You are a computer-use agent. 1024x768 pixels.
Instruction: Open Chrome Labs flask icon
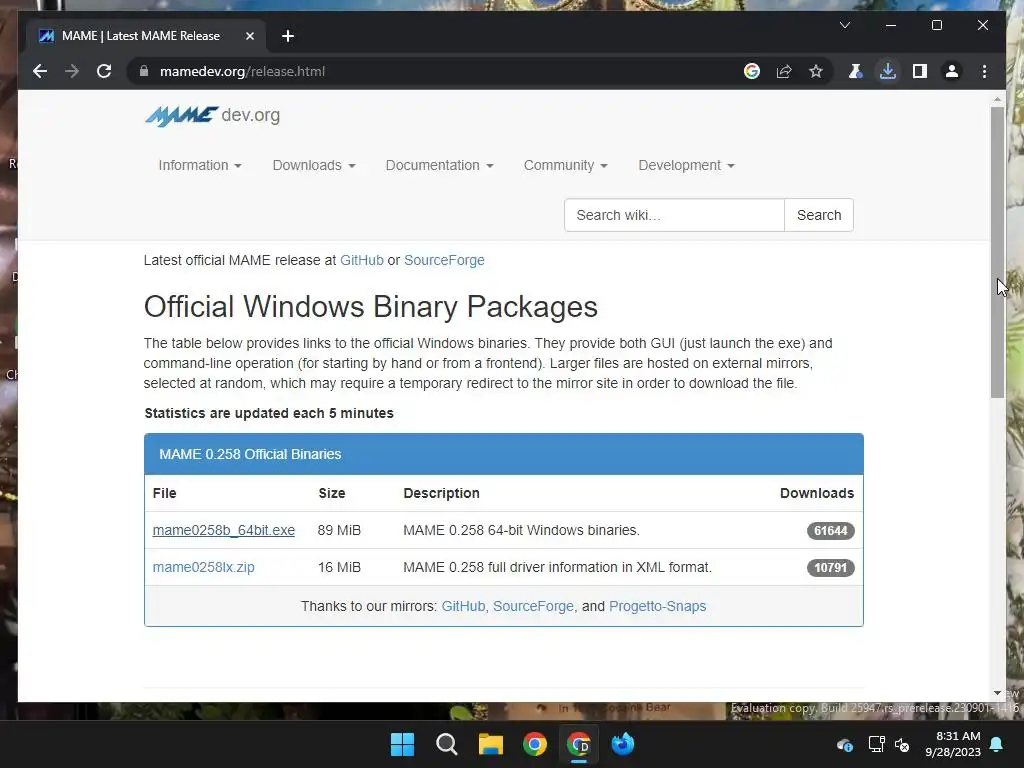(855, 71)
